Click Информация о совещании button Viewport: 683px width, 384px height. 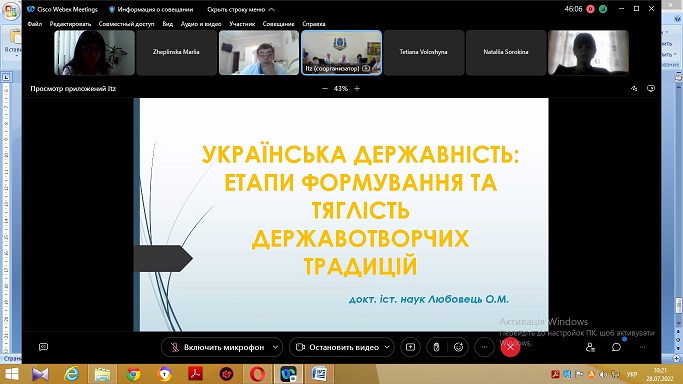click(x=151, y=9)
